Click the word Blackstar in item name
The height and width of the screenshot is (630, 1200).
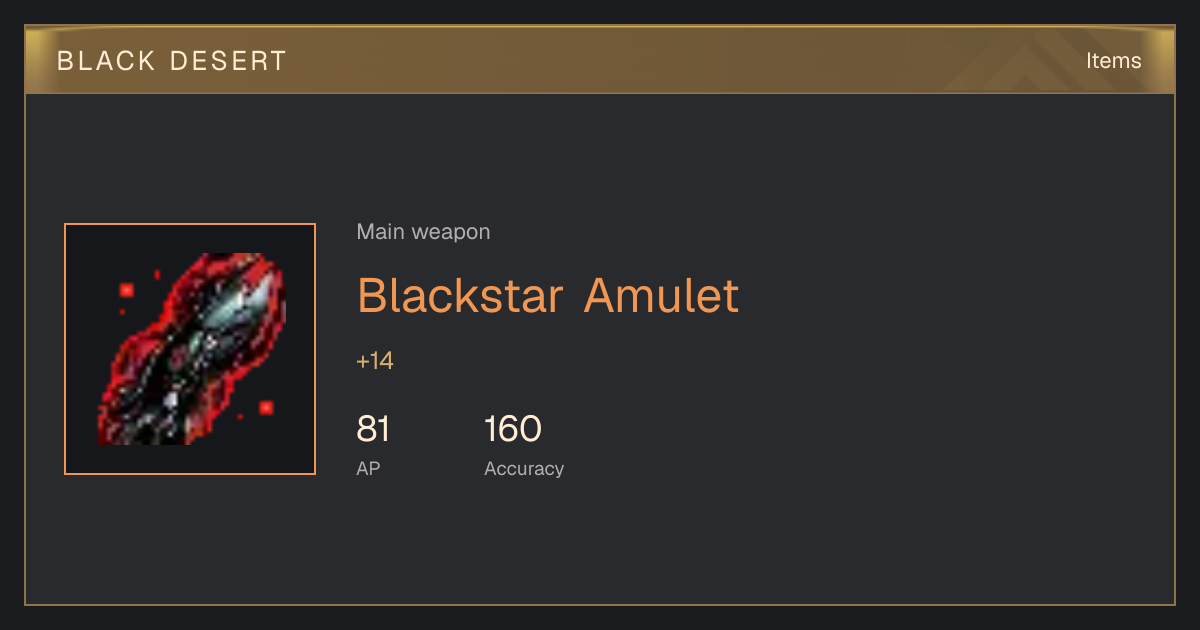(461, 295)
